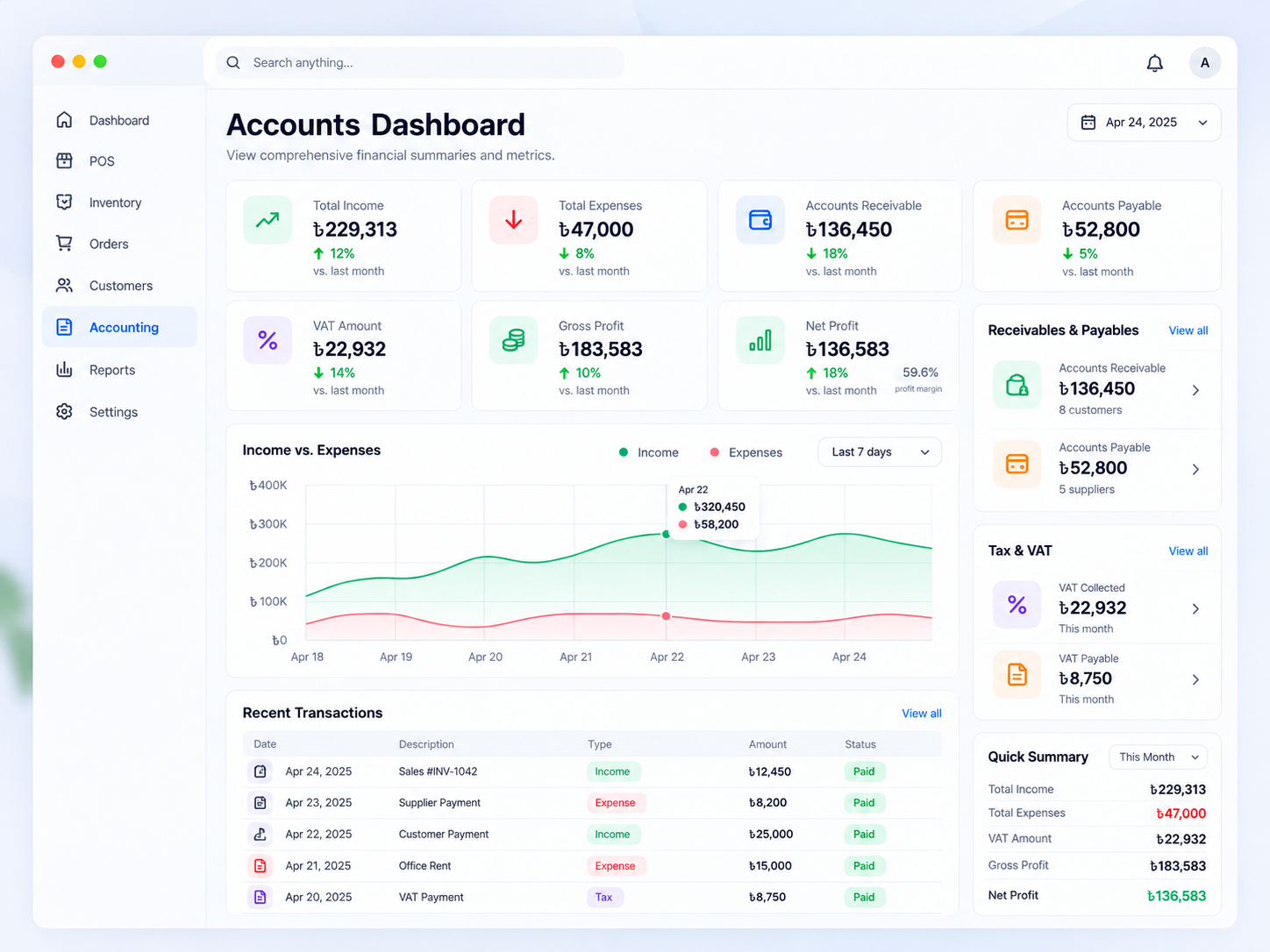Toggle the Income legend series

[649, 452]
